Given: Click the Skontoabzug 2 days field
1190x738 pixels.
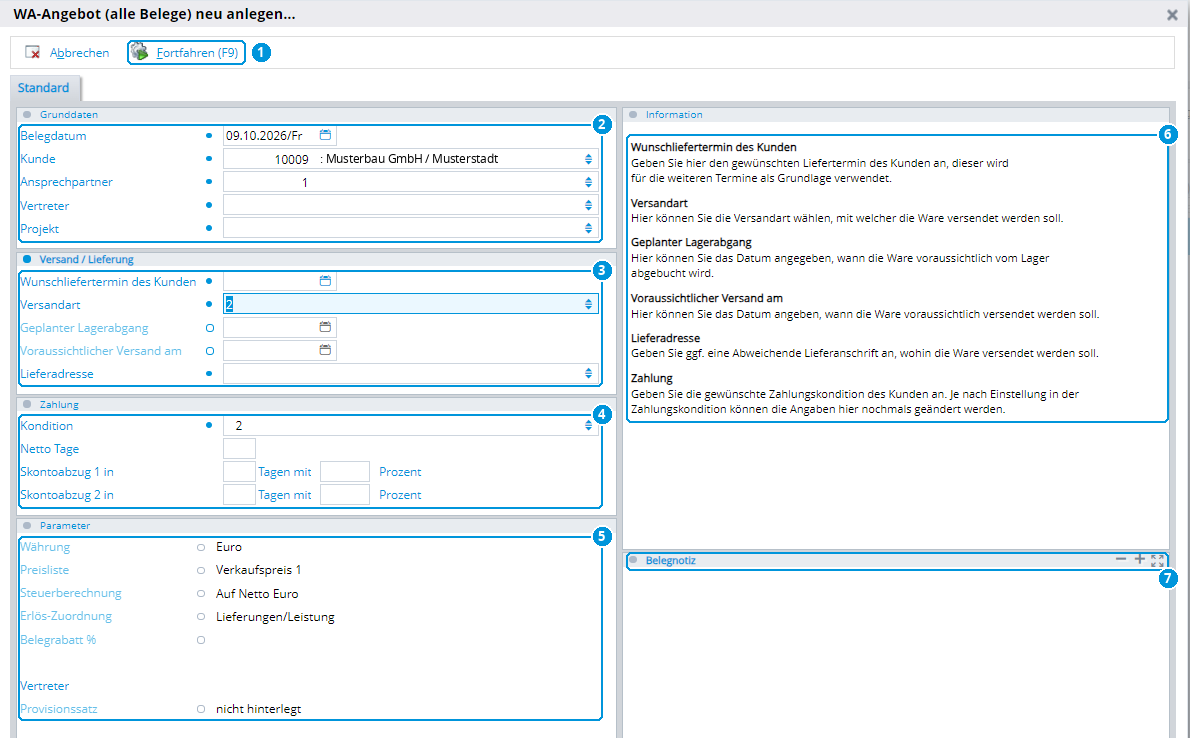Looking at the screenshot, I should (x=239, y=494).
